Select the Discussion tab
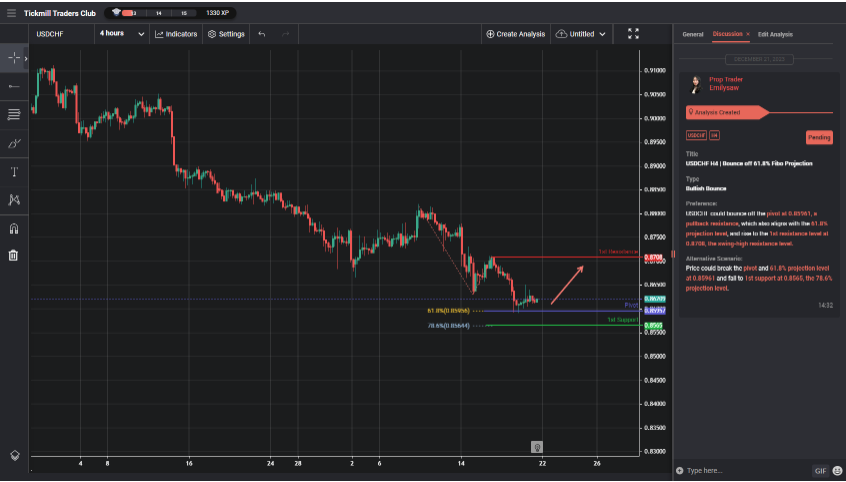846x482 pixels. [727, 34]
